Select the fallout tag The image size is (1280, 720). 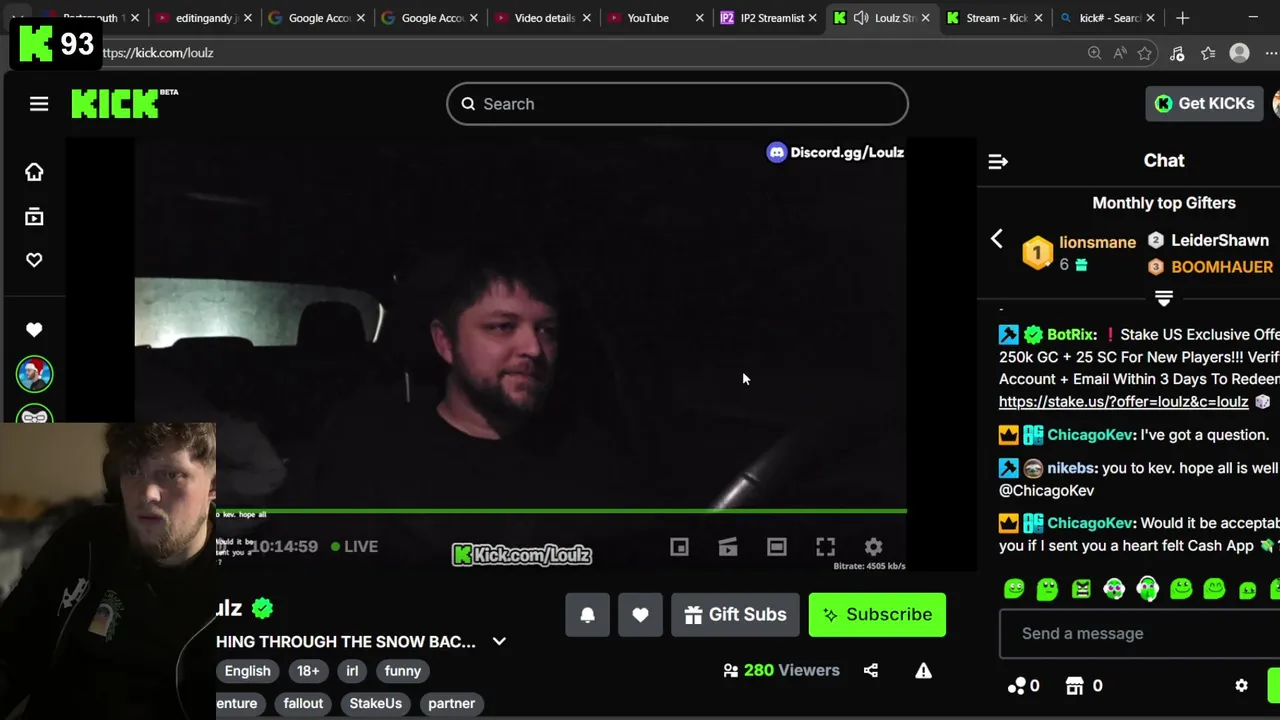pyautogui.click(x=303, y=703)
